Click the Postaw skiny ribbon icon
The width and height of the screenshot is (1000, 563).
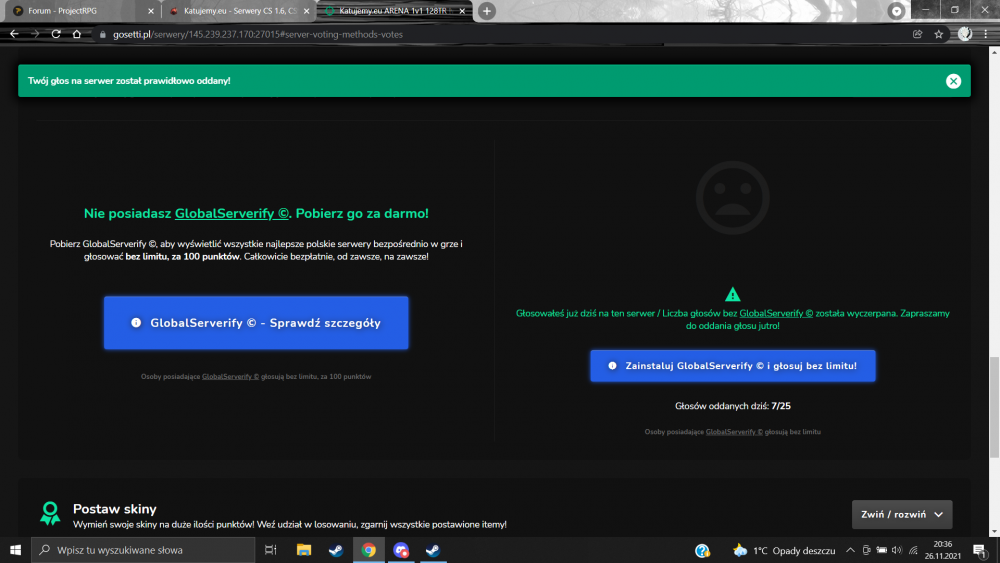50,513
